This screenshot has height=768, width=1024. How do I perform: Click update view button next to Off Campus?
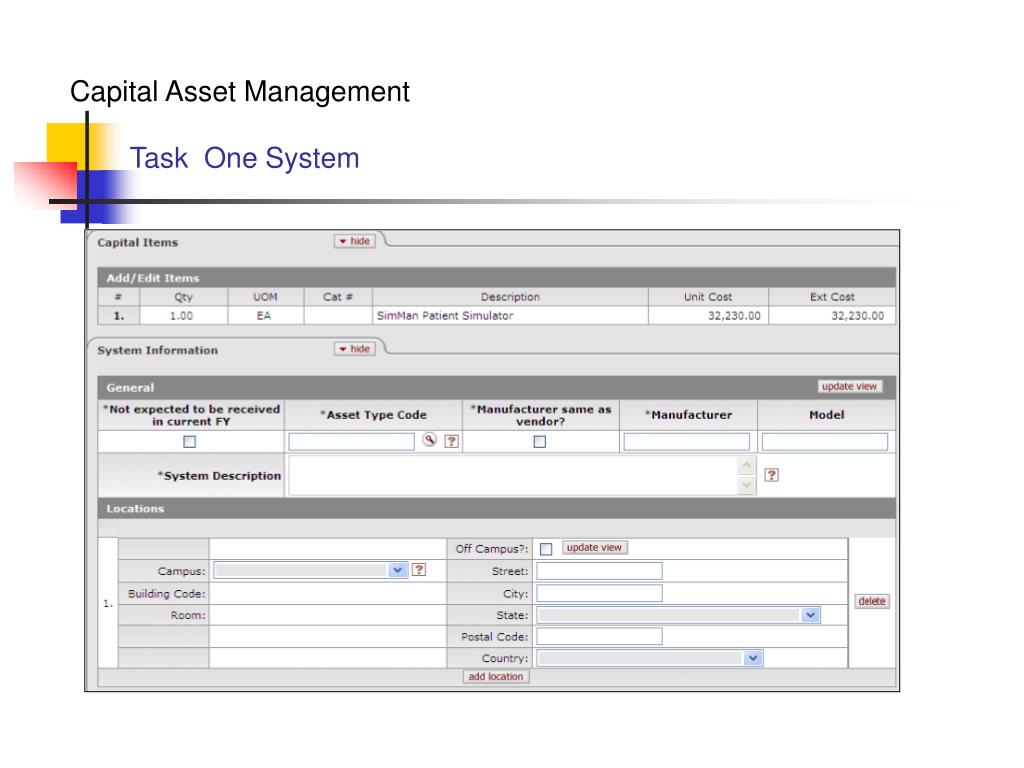[x=594, y=547]
